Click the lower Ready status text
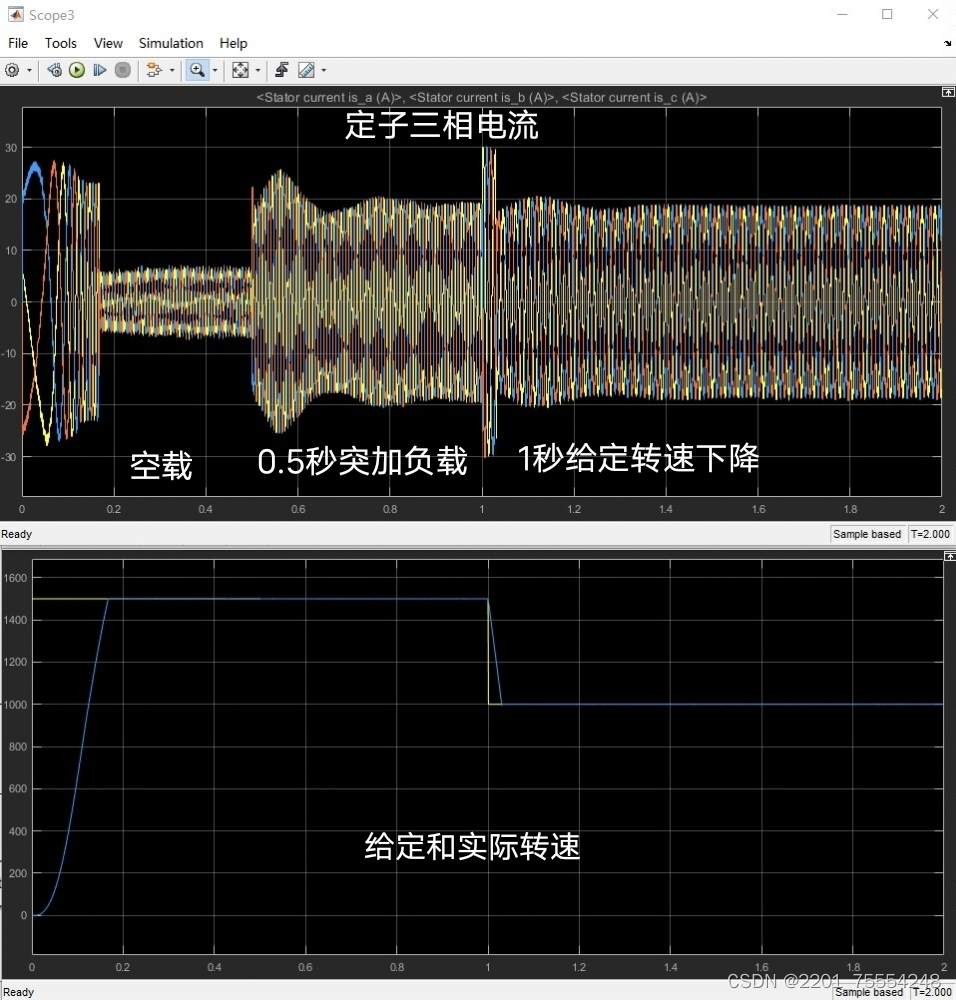Image resolution: width=956 pixels, height=1000 pixels. pyautogui.click(x=18, y=992)
